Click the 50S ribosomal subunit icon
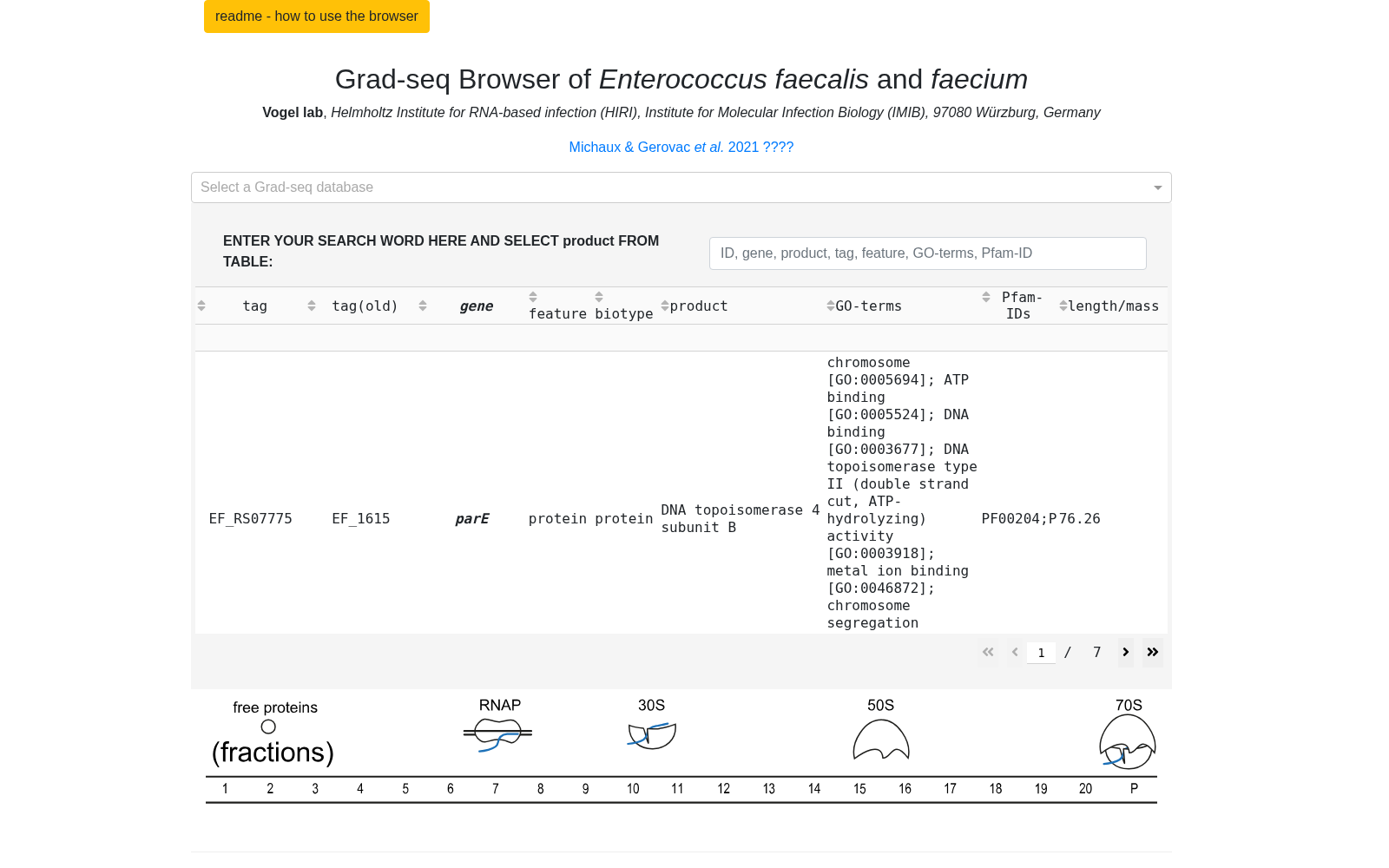Image resolution: width=1389 pixels, height=868 pixels. [881, 740]
